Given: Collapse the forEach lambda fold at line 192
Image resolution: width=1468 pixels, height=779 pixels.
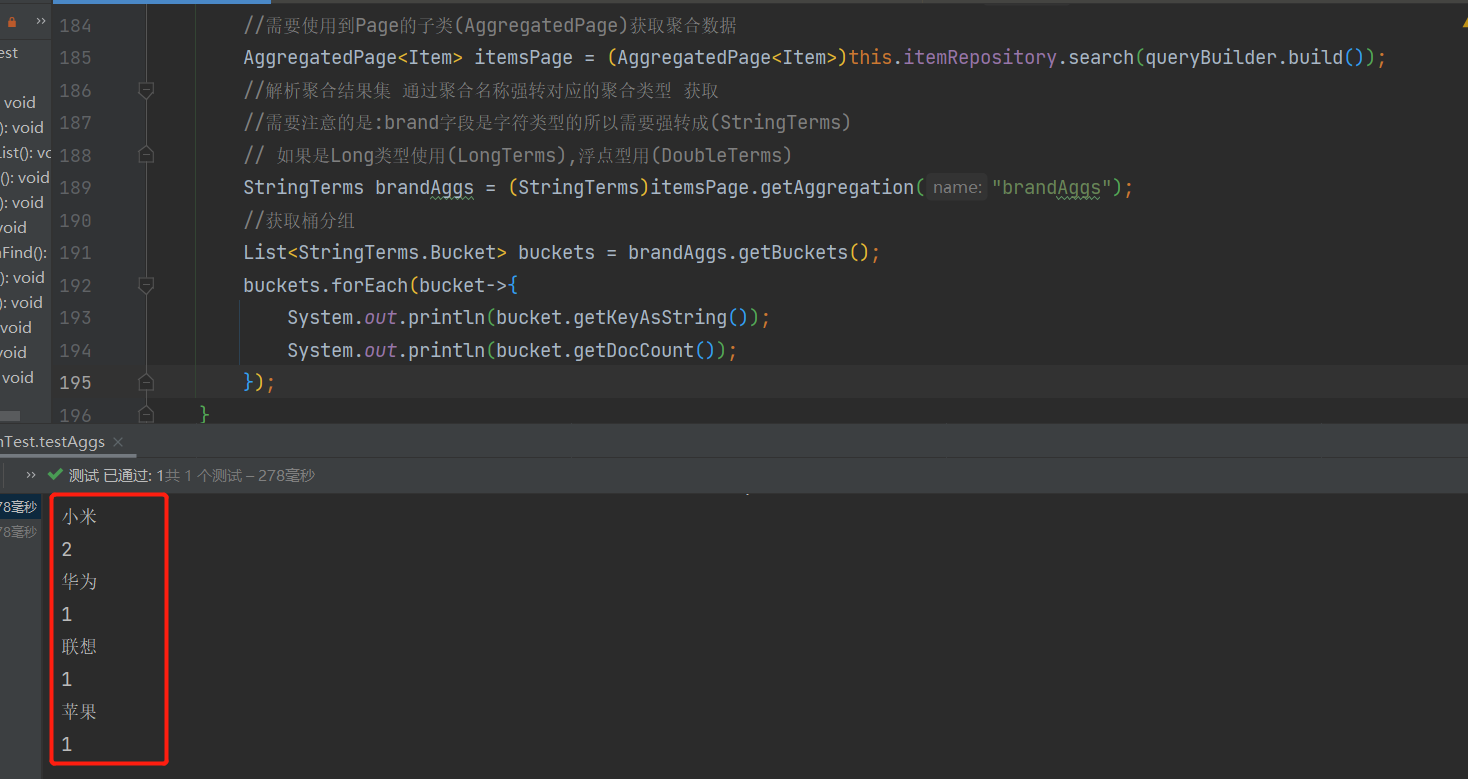Looking at the screenshot, I should pos(146,285).
